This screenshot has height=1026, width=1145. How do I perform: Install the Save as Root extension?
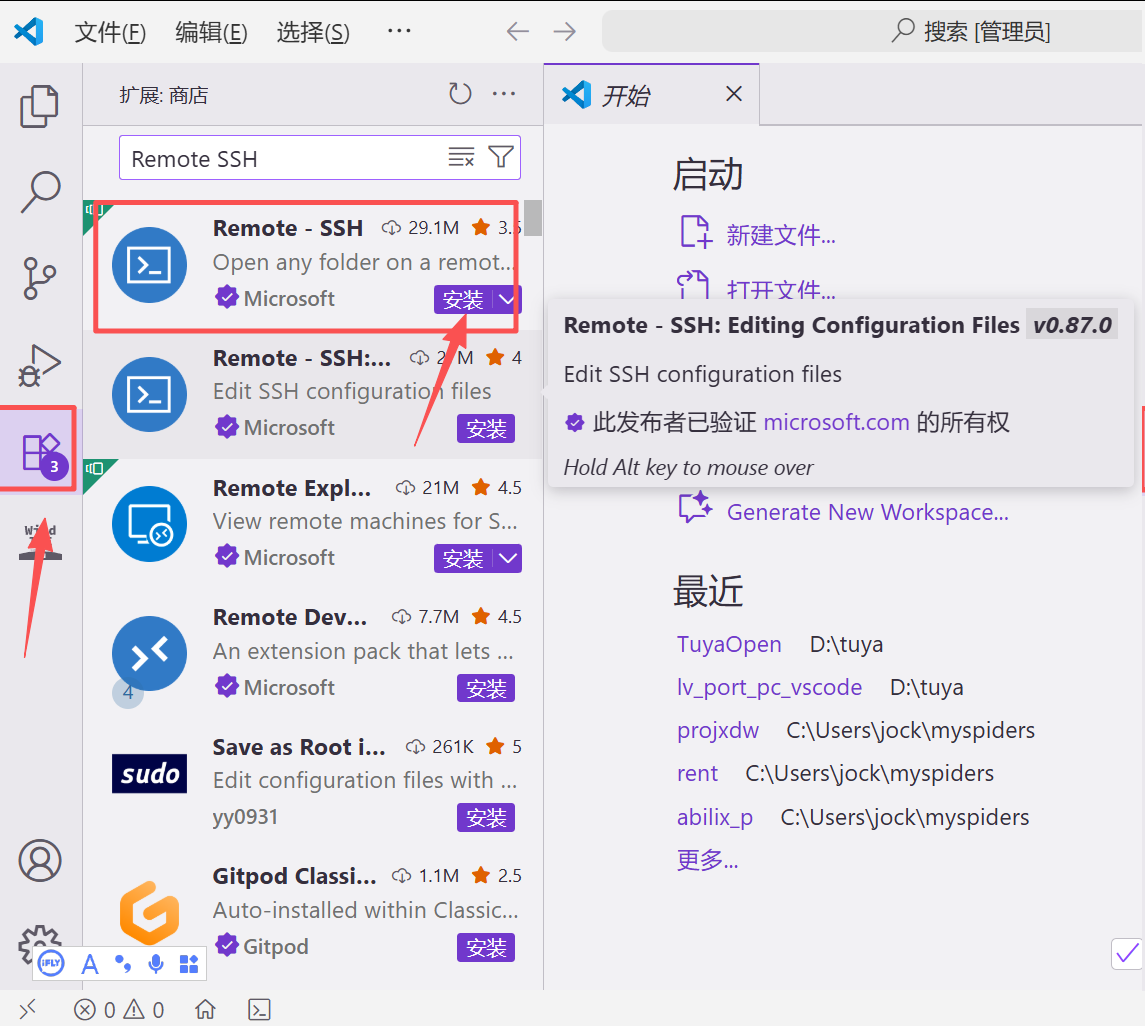tap(486, 817)
